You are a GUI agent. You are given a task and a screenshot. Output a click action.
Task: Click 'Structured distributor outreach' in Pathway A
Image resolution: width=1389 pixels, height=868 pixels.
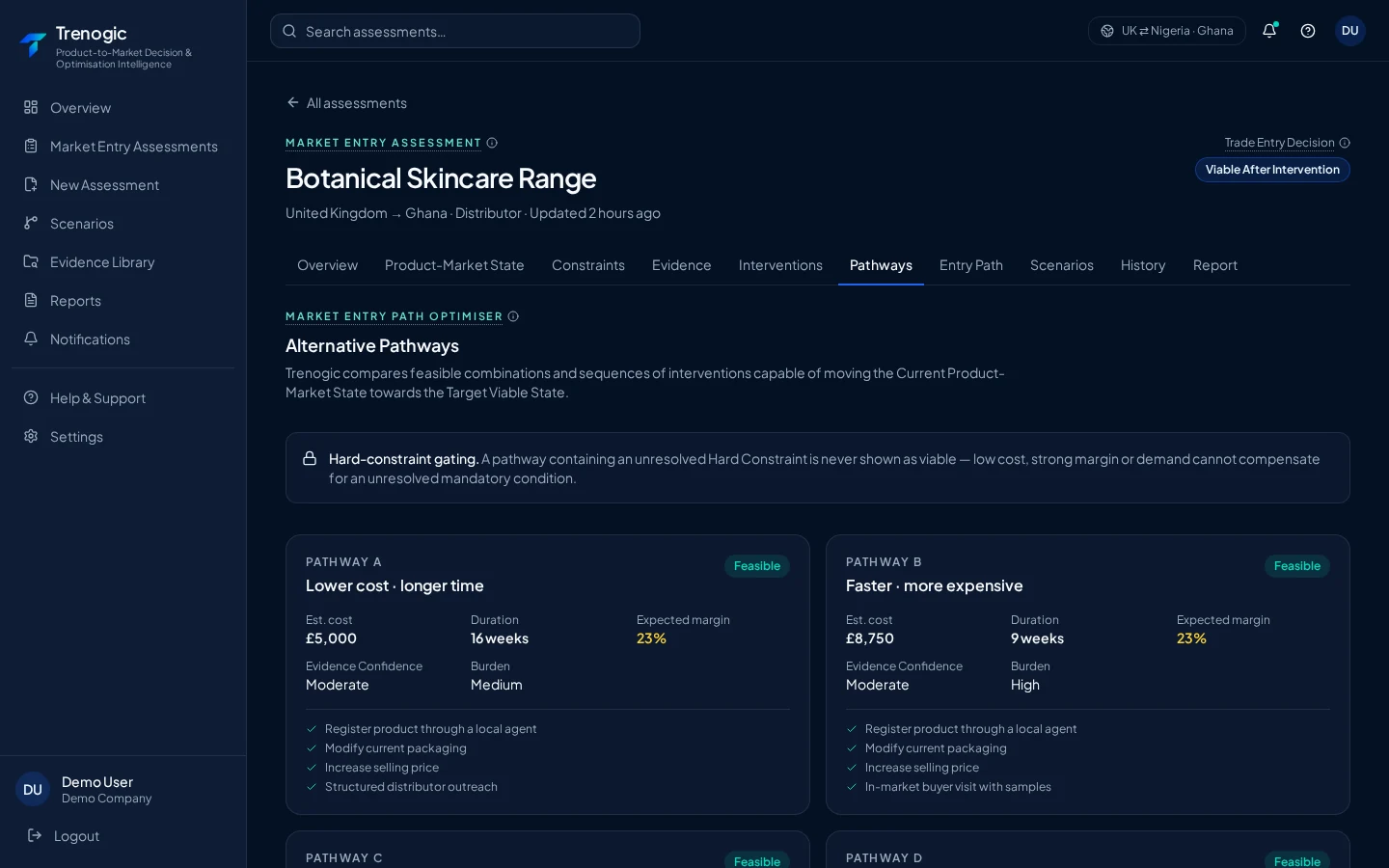411,787
